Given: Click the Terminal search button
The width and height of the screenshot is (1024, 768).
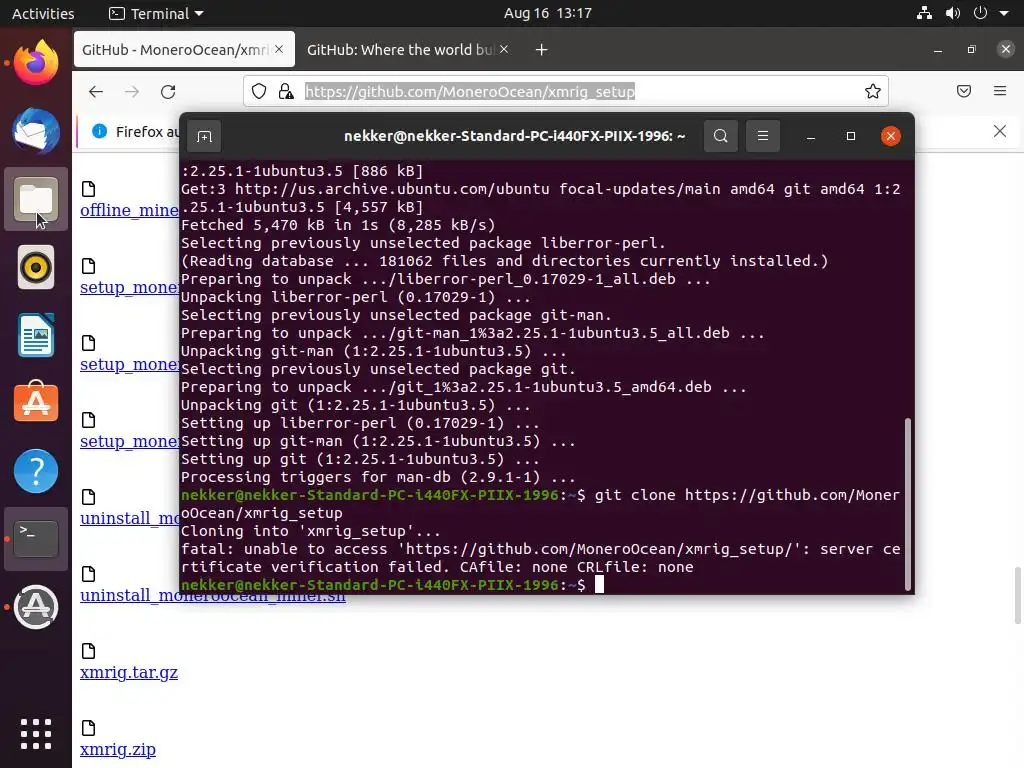Looking at the screenshot, I should (x=721, y=136).
